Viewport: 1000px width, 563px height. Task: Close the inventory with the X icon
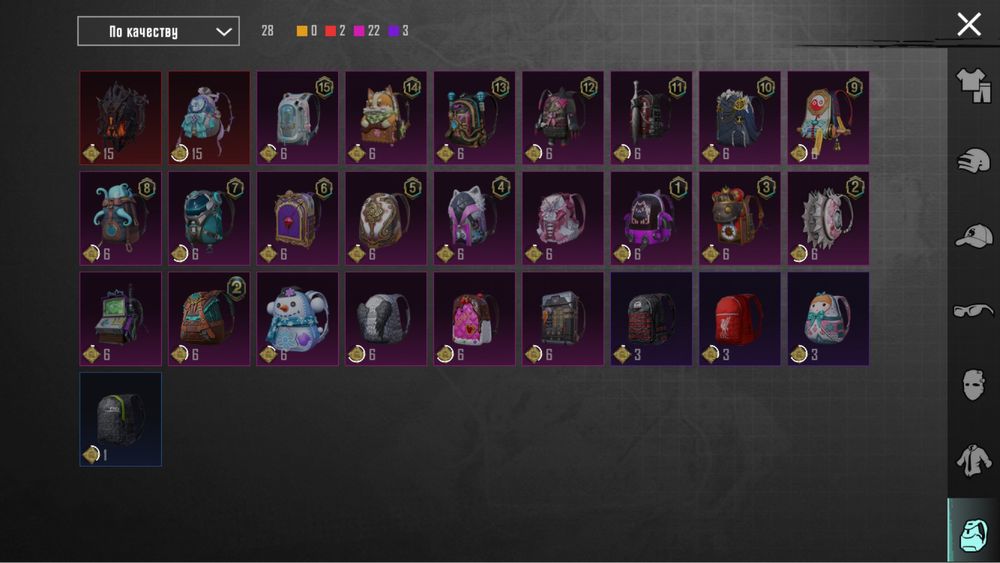tap(969, 25)
